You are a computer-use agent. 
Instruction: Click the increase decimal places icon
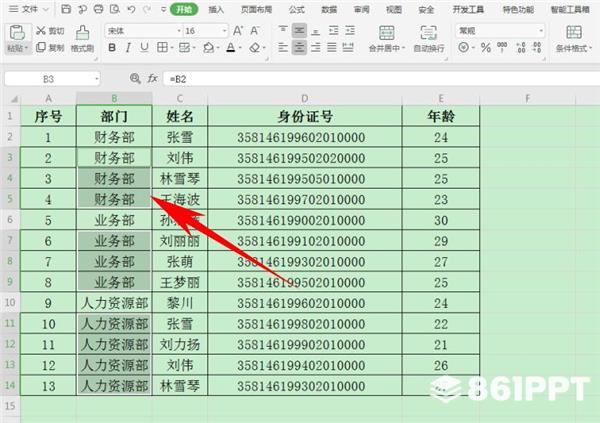point(521,47)
